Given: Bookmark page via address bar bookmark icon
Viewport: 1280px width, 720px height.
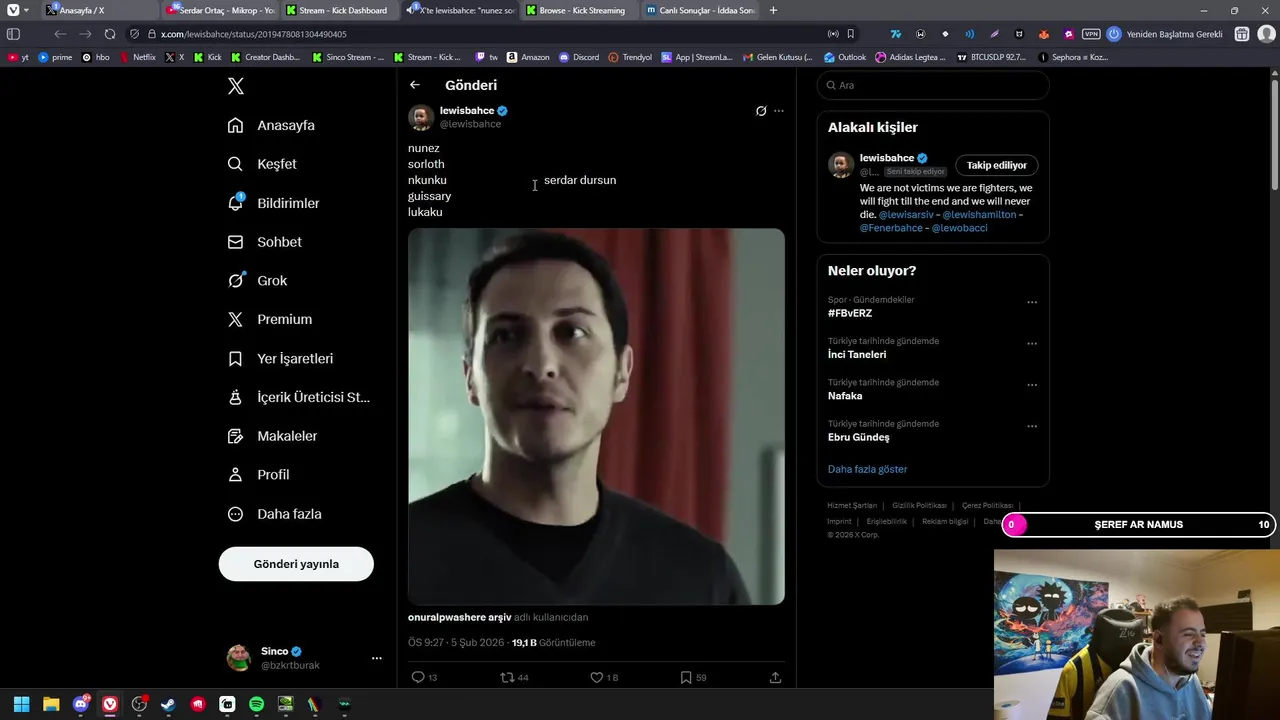Looking at the screenshot, I should pyautogui.click(x=851, y=34).
